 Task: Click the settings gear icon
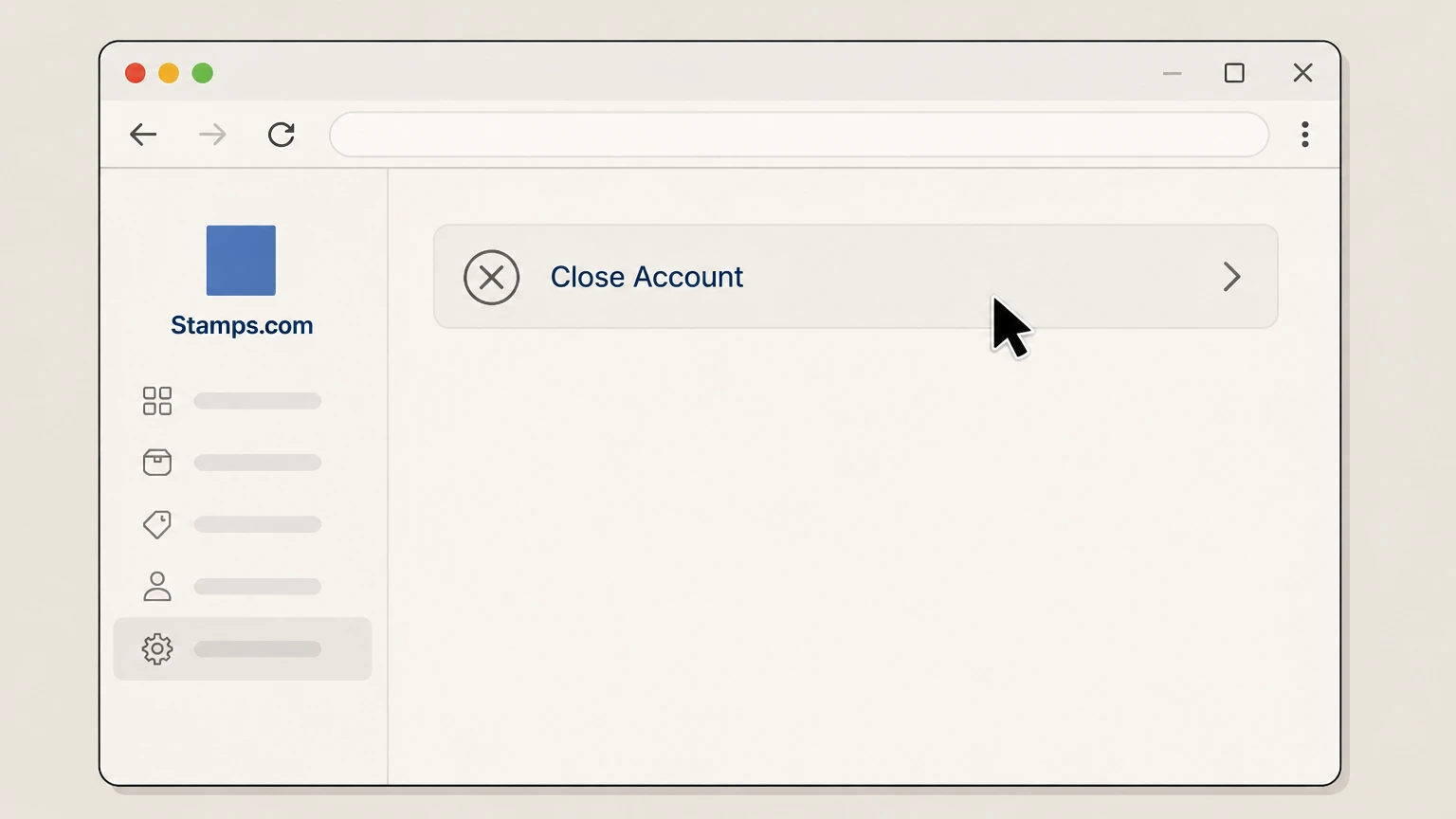157,649
